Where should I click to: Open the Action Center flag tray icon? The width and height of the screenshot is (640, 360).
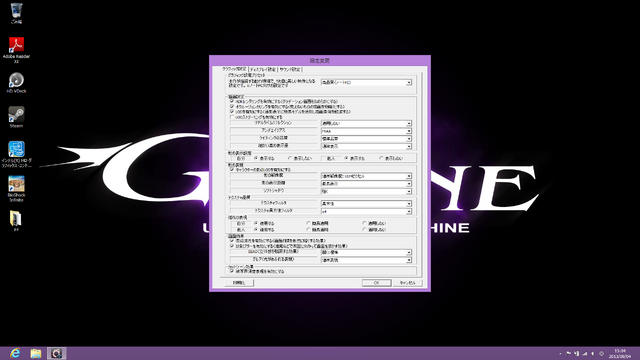[x=569, y=353]
